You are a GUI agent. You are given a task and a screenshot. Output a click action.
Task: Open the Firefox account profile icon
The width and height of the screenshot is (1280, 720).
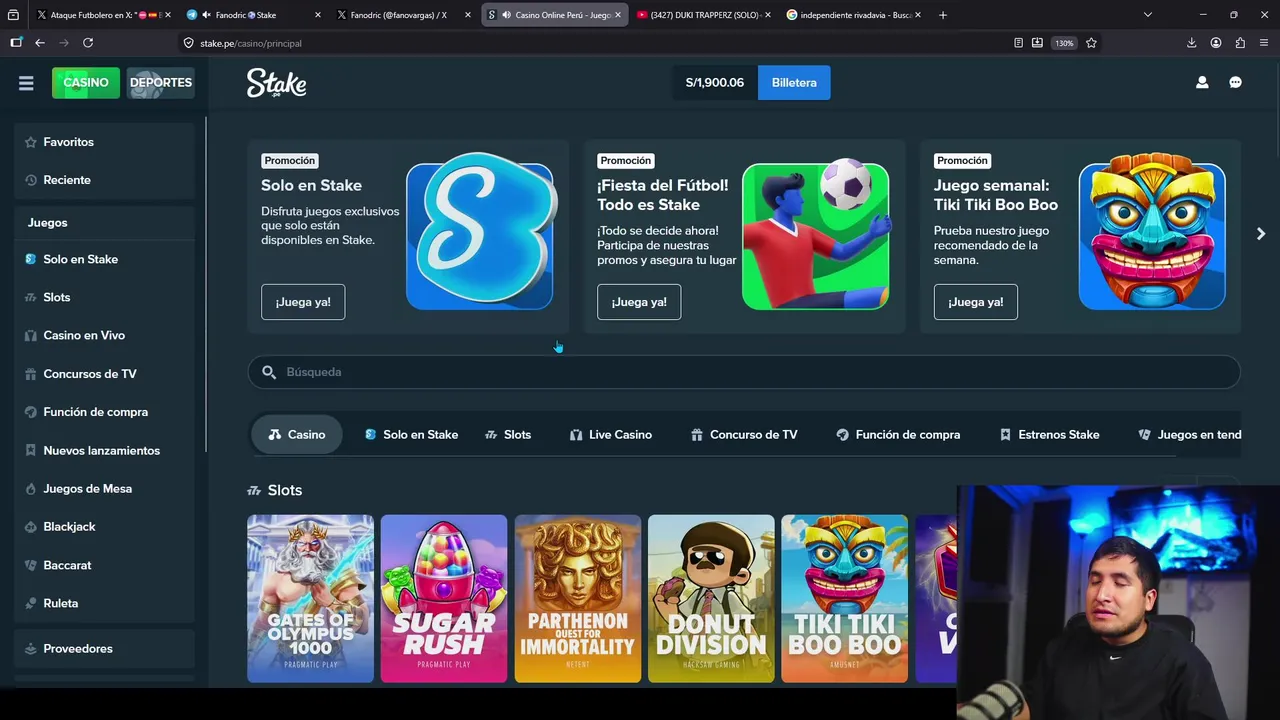point(1216,43)
